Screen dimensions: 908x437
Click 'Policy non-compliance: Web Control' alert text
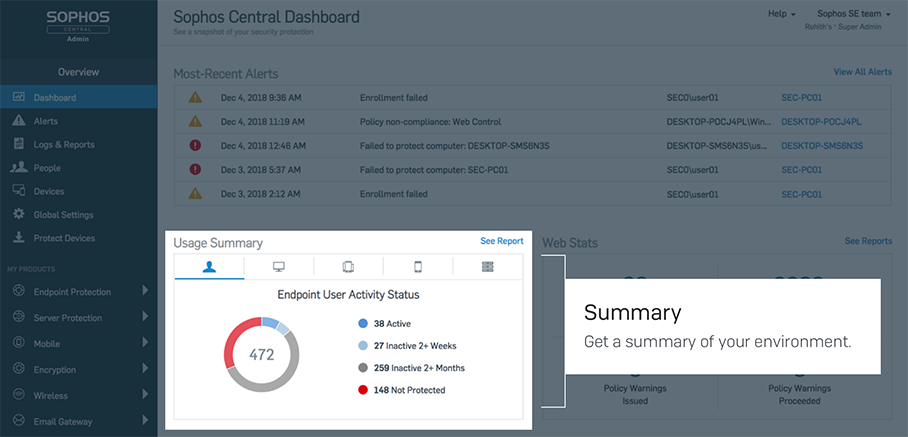(x=430, y=122)
